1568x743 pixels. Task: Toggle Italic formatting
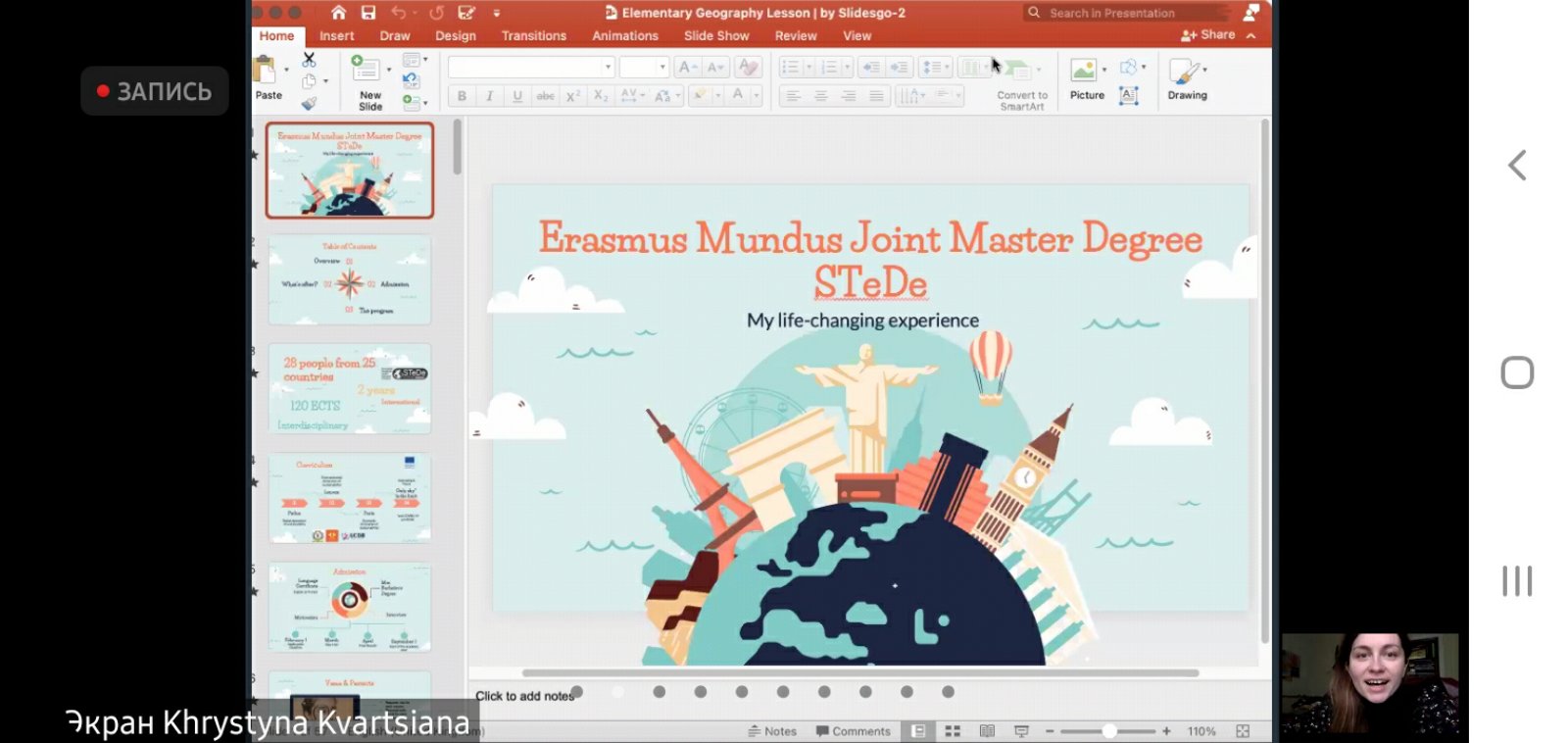[x=489, y=96]
